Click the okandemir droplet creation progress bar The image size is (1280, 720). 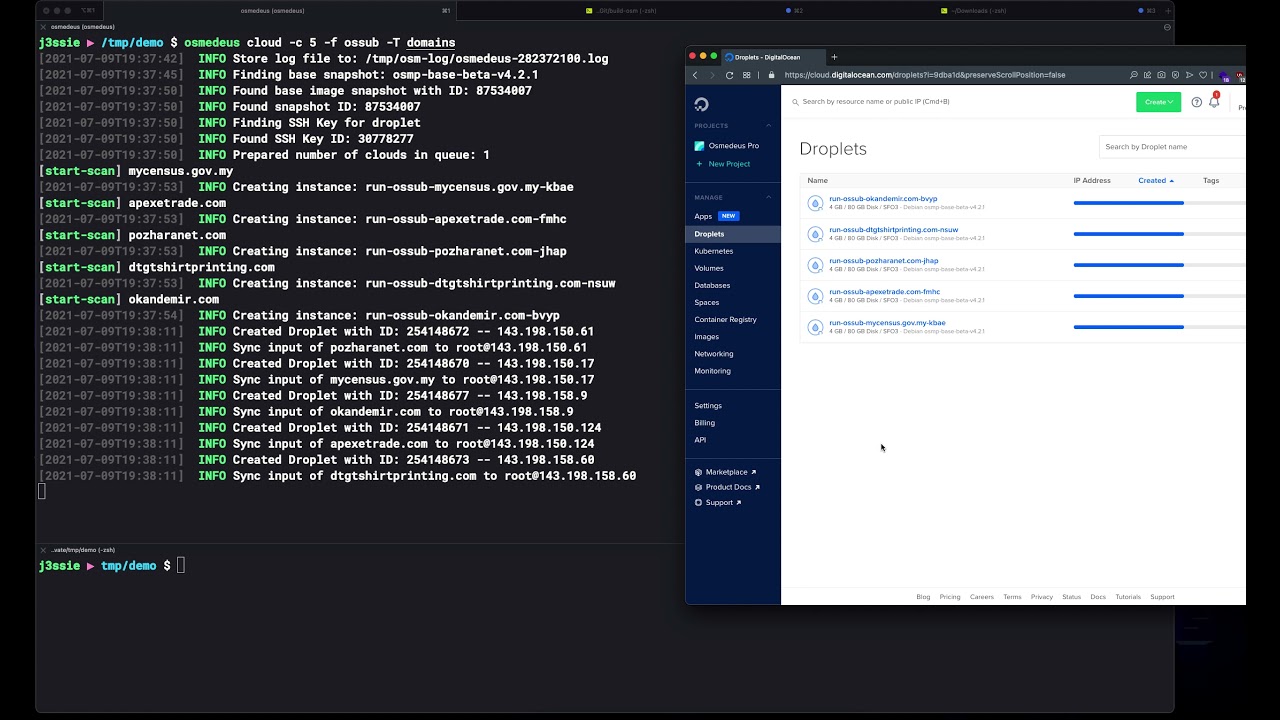pyautogui.click(x=1160, y=203)
